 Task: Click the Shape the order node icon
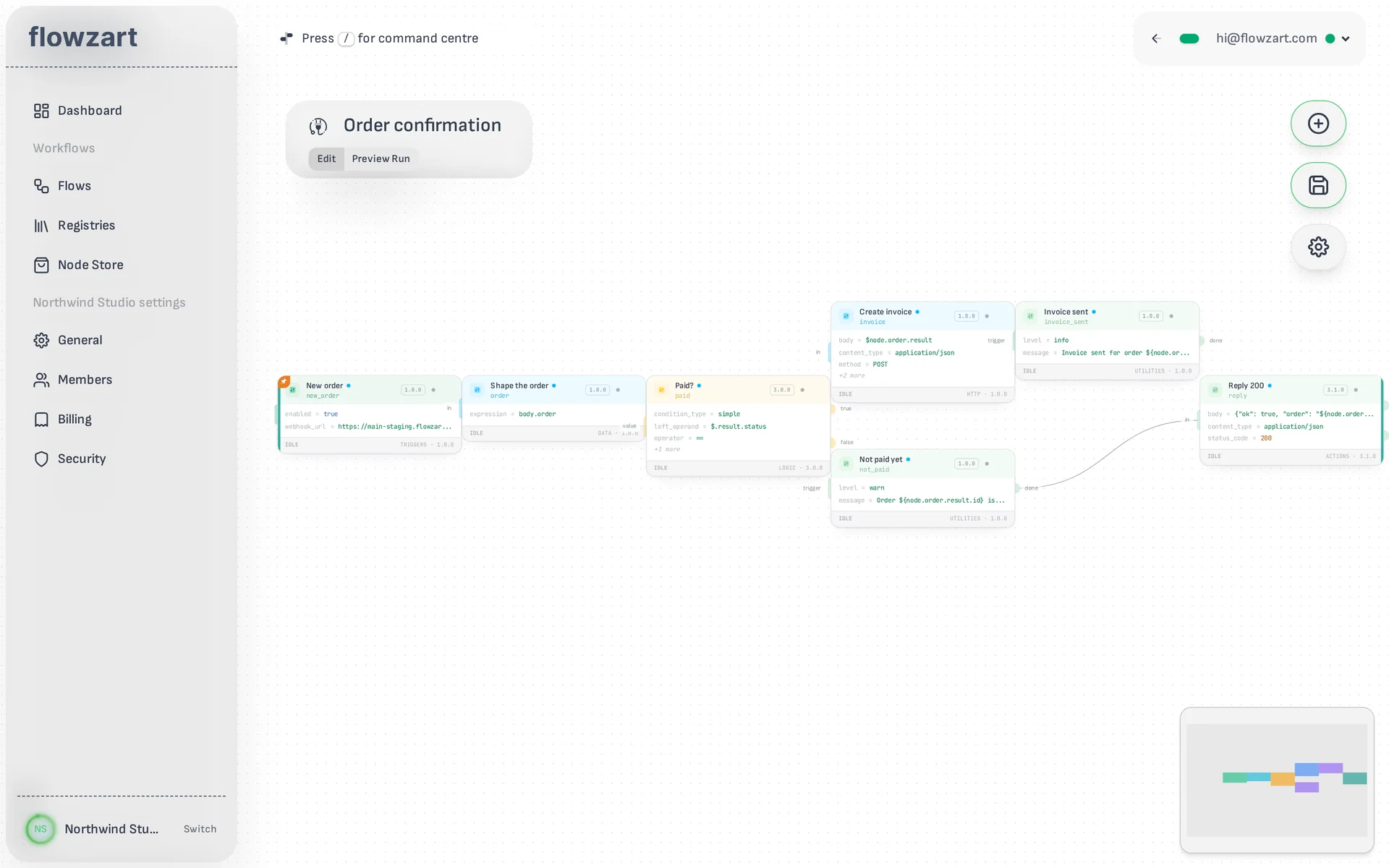point(477,390)
